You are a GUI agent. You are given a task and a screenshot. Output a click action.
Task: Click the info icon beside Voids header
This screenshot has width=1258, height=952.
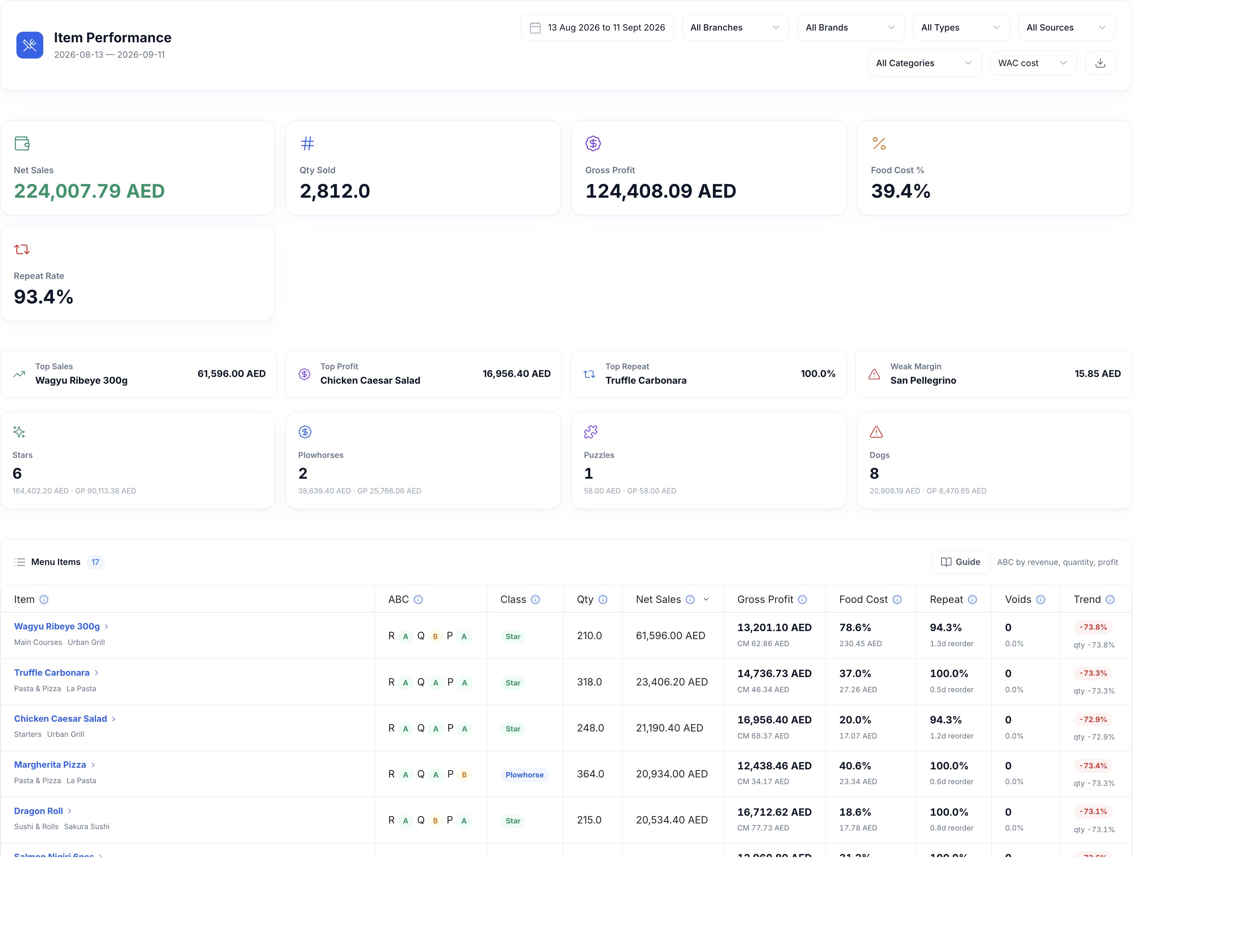click(x=1041, y=600)
